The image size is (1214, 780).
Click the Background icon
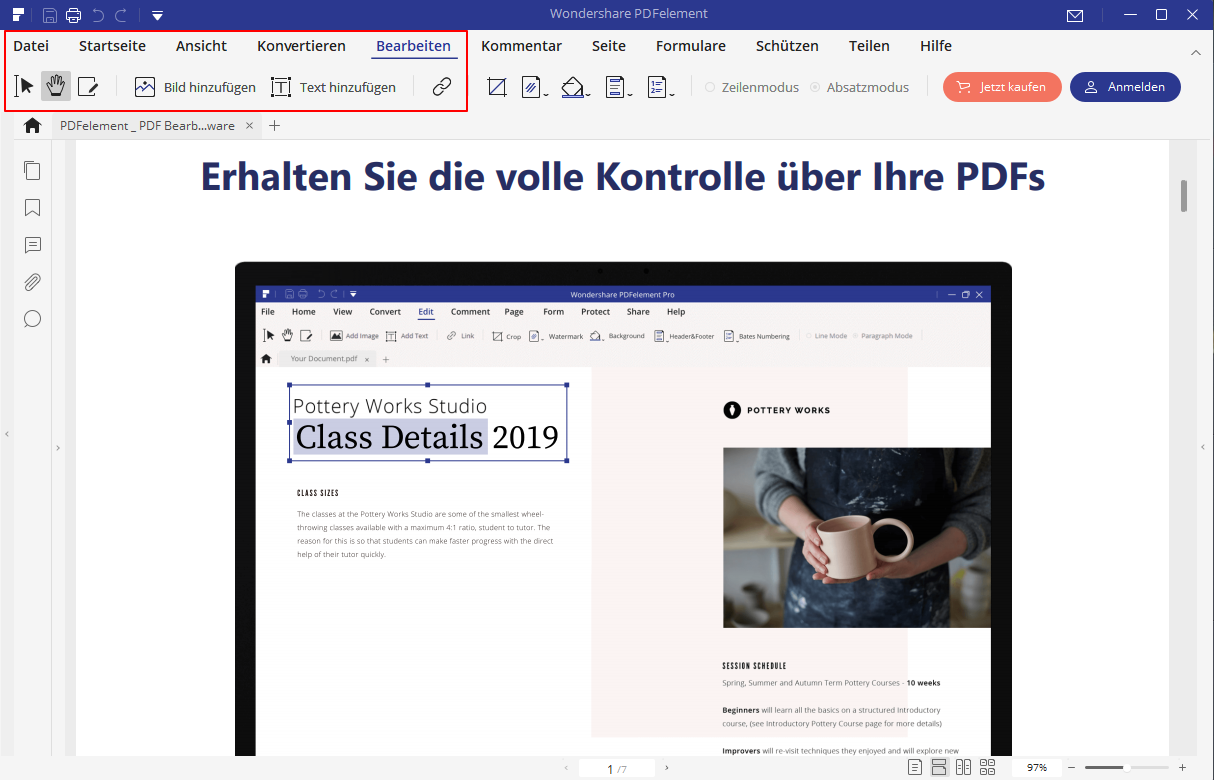point(572,87)
